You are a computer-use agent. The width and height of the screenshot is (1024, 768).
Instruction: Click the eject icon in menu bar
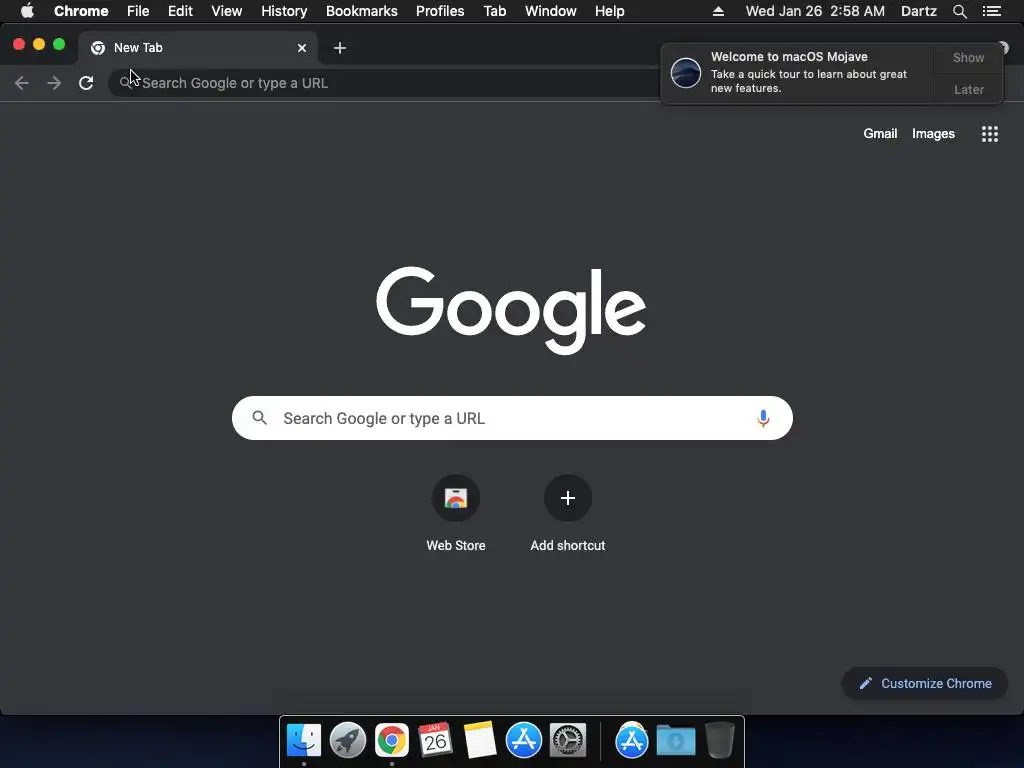point(718,11)
